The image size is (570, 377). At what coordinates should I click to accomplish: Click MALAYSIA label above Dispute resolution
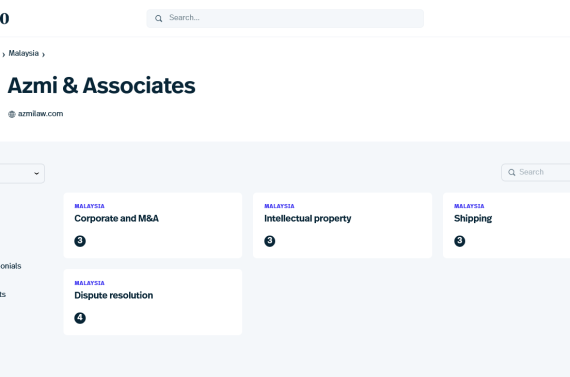pos(89,283)
